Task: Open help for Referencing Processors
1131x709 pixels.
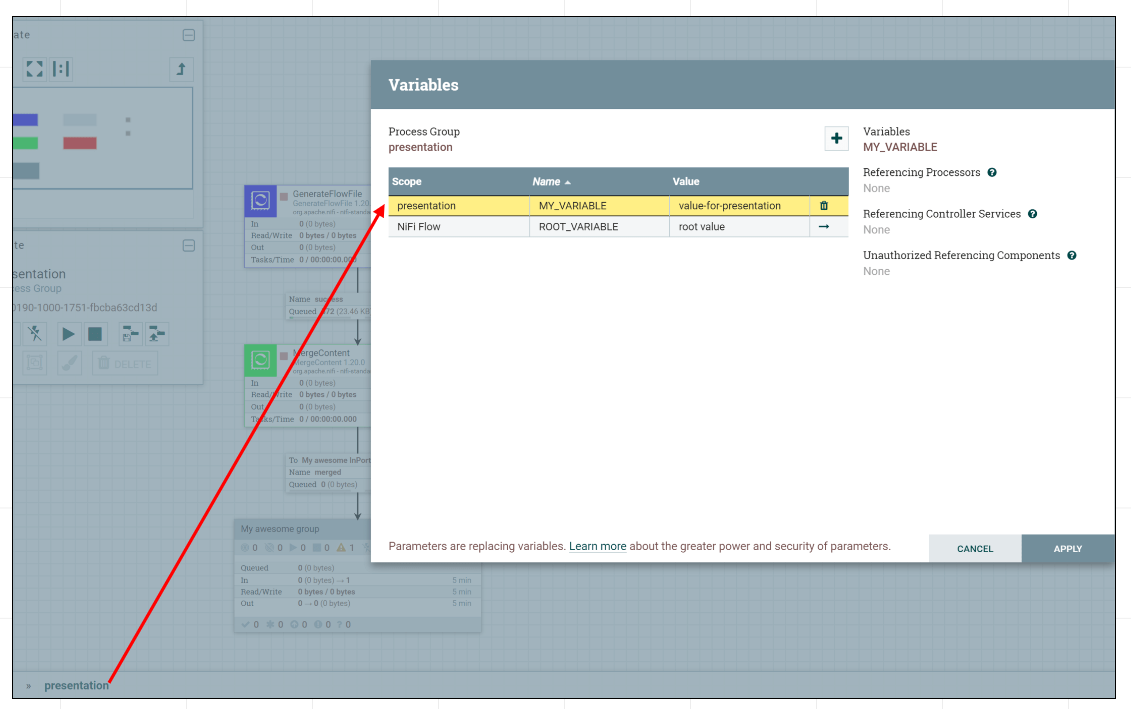Action: (x=992, y=172)
